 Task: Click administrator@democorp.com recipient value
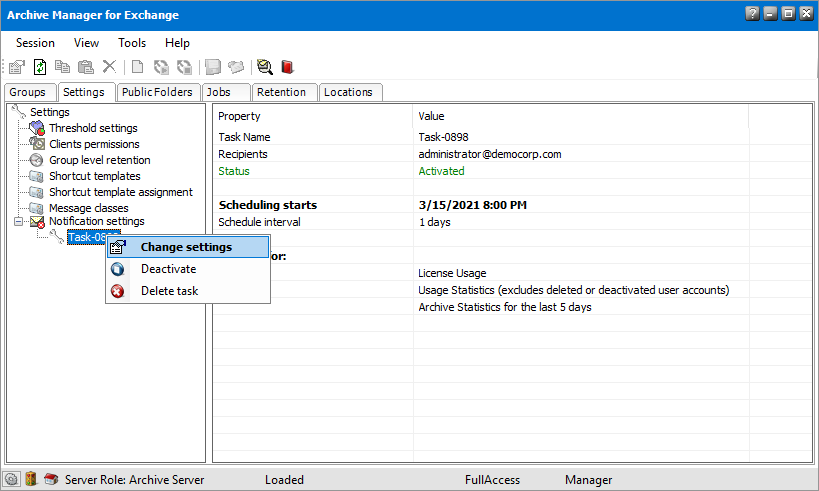(x=490, y=154)
